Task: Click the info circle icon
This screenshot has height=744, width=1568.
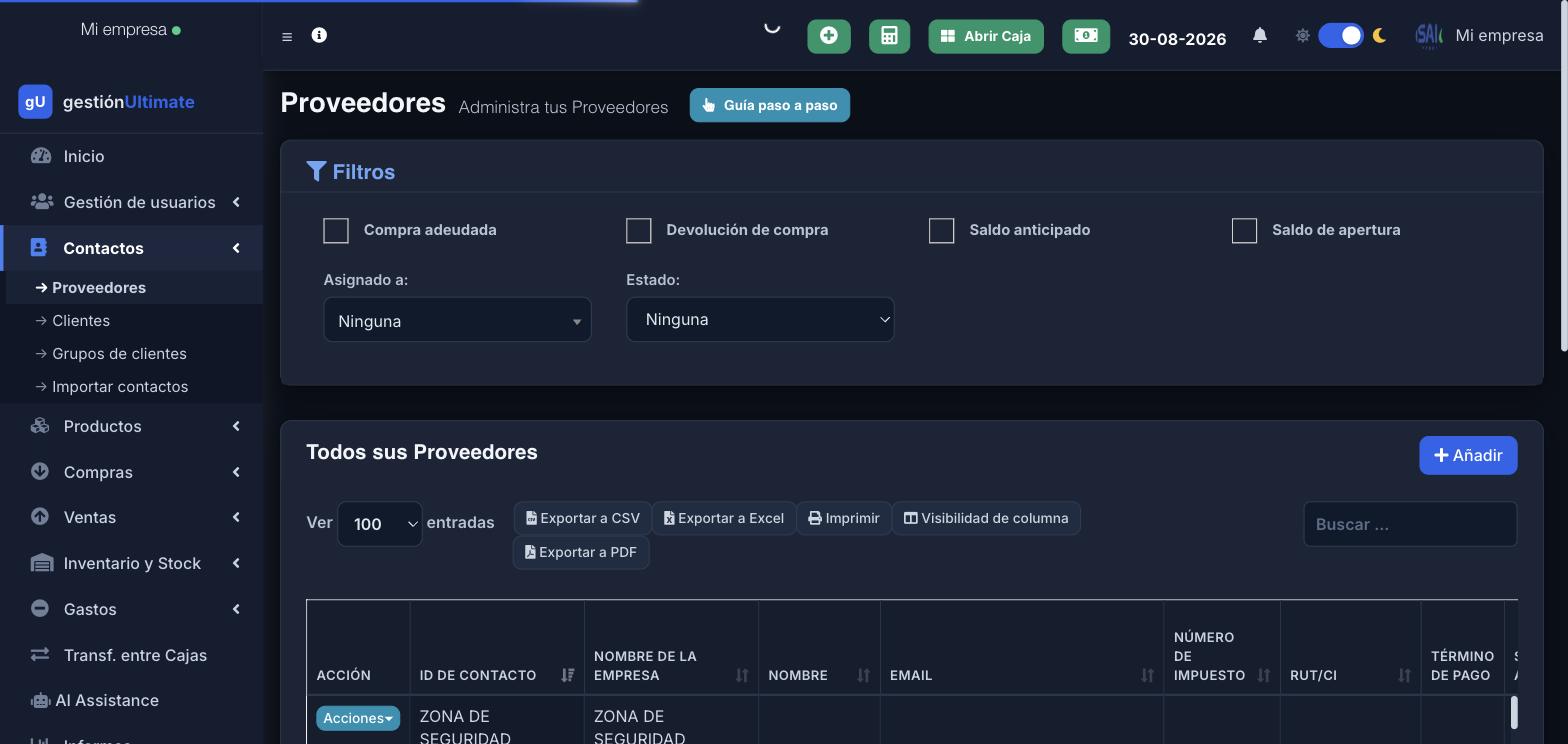Action: point(319,35)
